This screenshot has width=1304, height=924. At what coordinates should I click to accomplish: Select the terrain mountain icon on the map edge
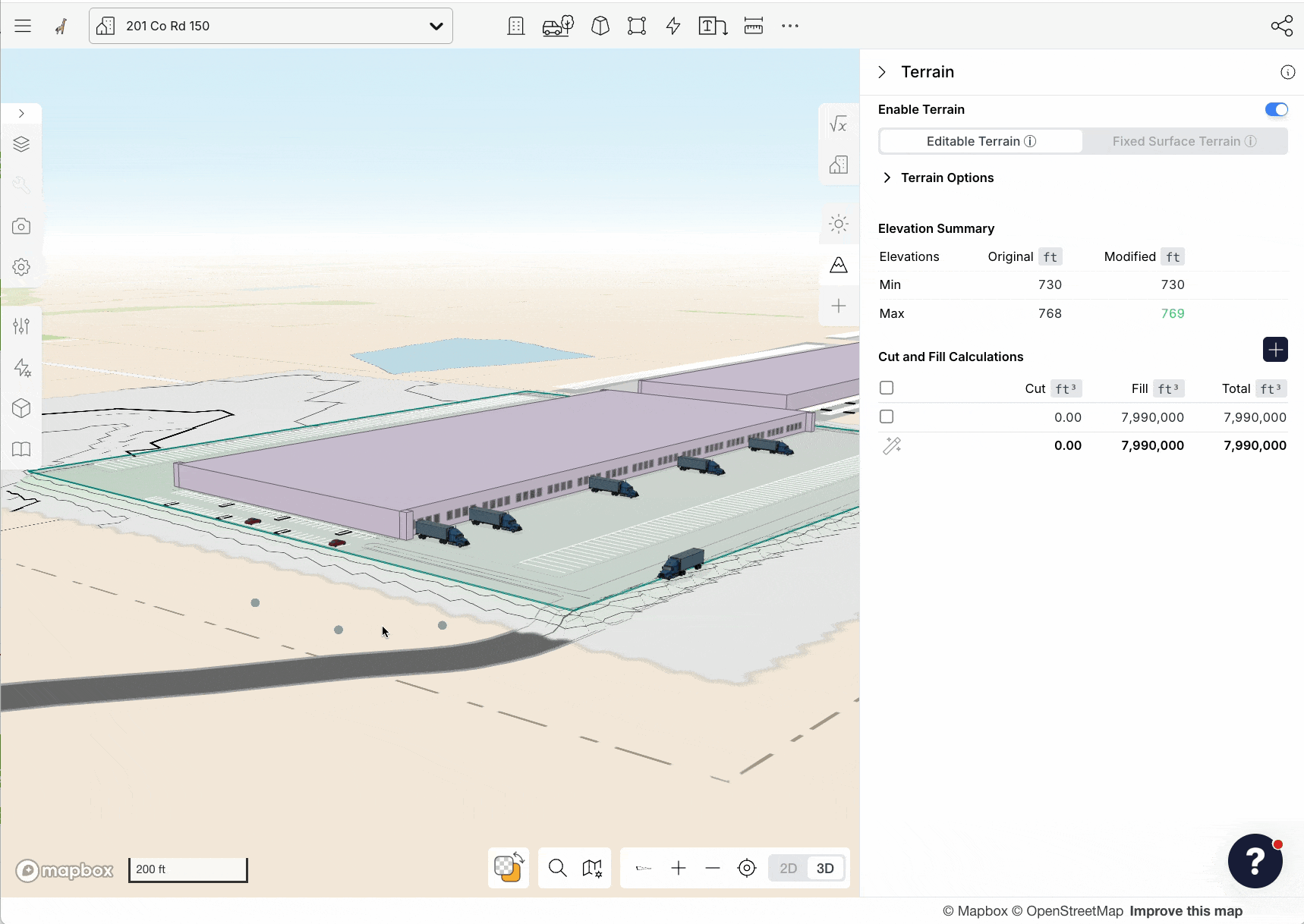tap(838, 265)
